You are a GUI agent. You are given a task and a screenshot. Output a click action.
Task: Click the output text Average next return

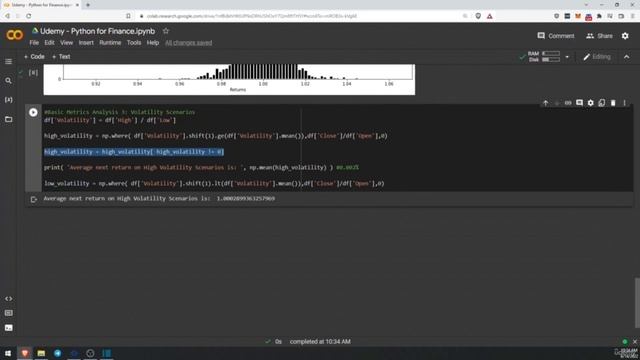[159, 198]
